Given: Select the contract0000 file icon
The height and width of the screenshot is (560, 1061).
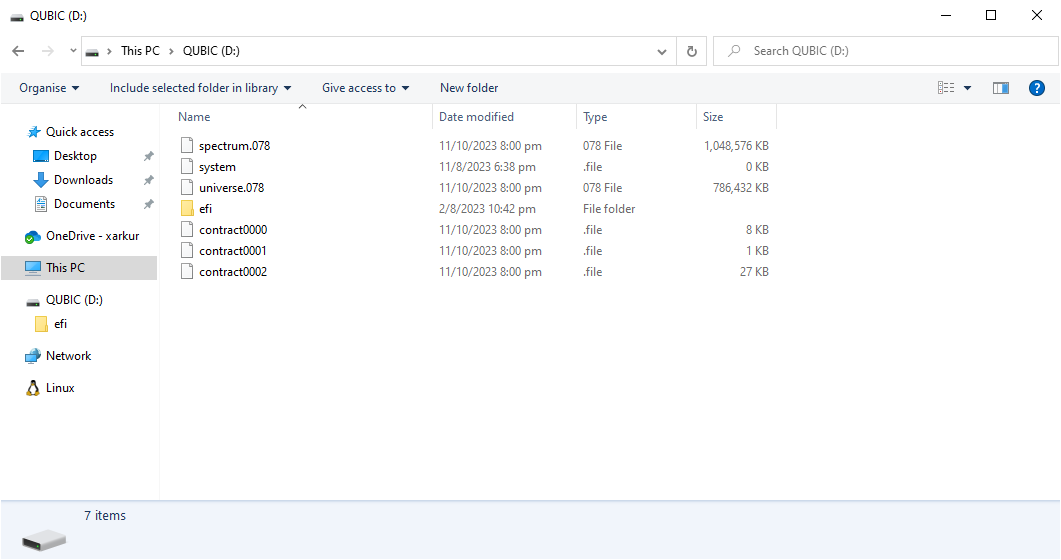Looking at the screenshot, I should 187,229.
